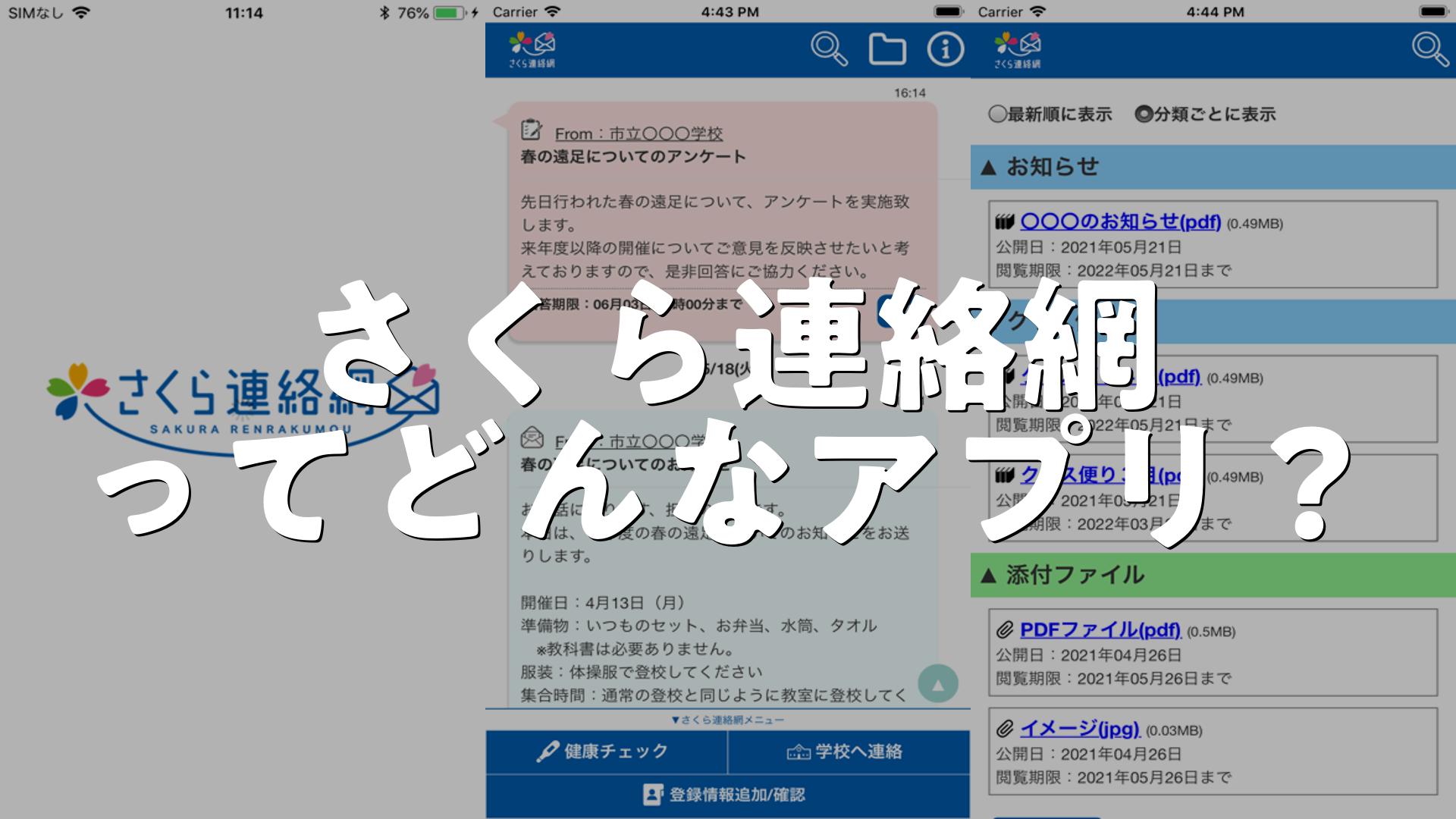Image resolution: width=1456 pixels, height=819 pixels.
Task: Expand ▼さくら連絡網メニュー toggle bar
Action: tap(728, 720)
